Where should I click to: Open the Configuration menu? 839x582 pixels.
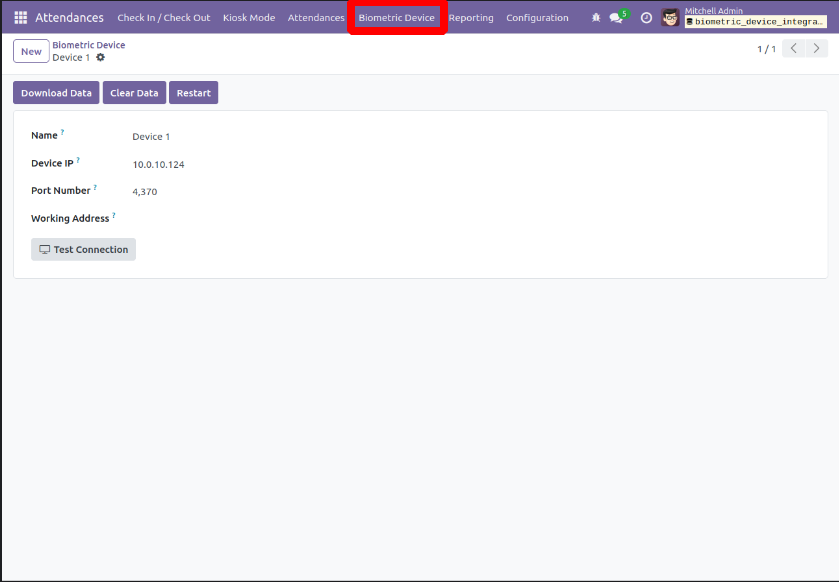pyautogui.click(x=537, y=18)
